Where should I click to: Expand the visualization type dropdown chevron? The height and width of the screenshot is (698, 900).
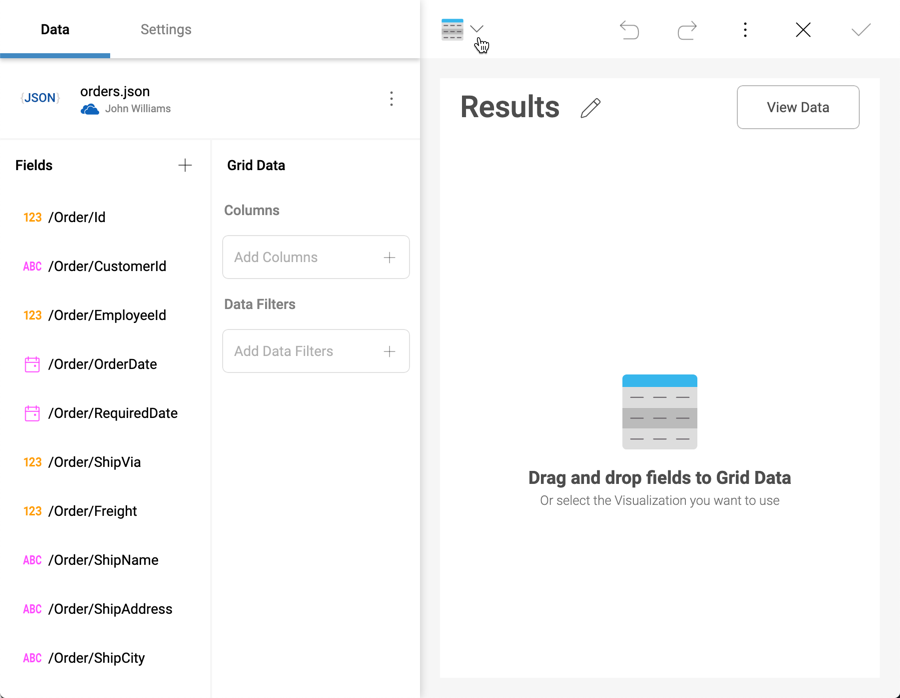click(x=477, y=28)
